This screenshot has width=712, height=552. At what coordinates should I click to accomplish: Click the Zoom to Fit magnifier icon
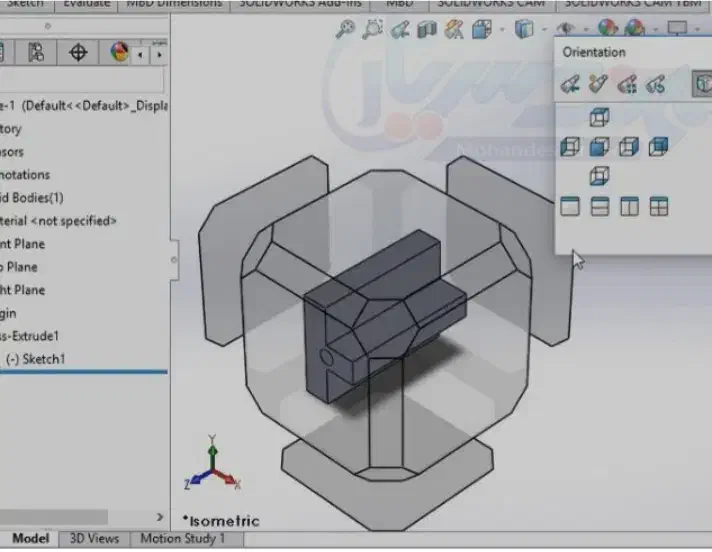(346, 29)
